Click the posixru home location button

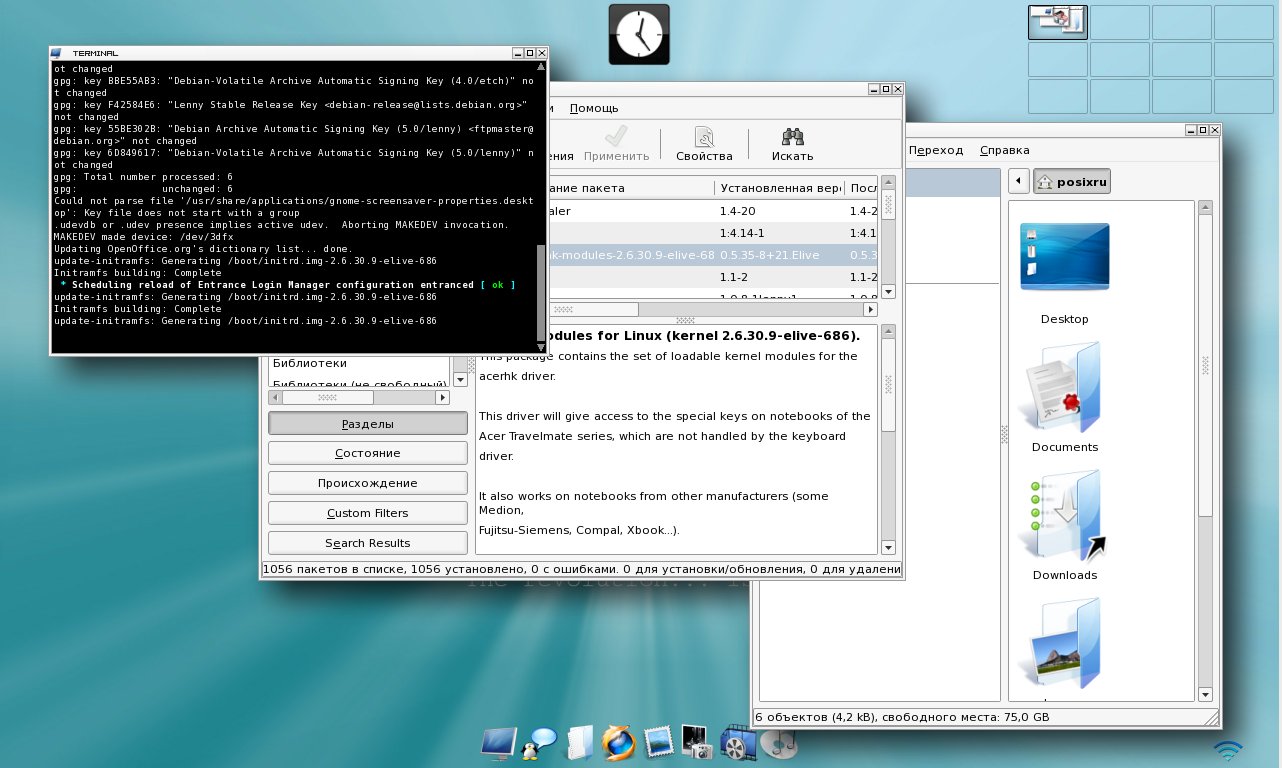1073,182
